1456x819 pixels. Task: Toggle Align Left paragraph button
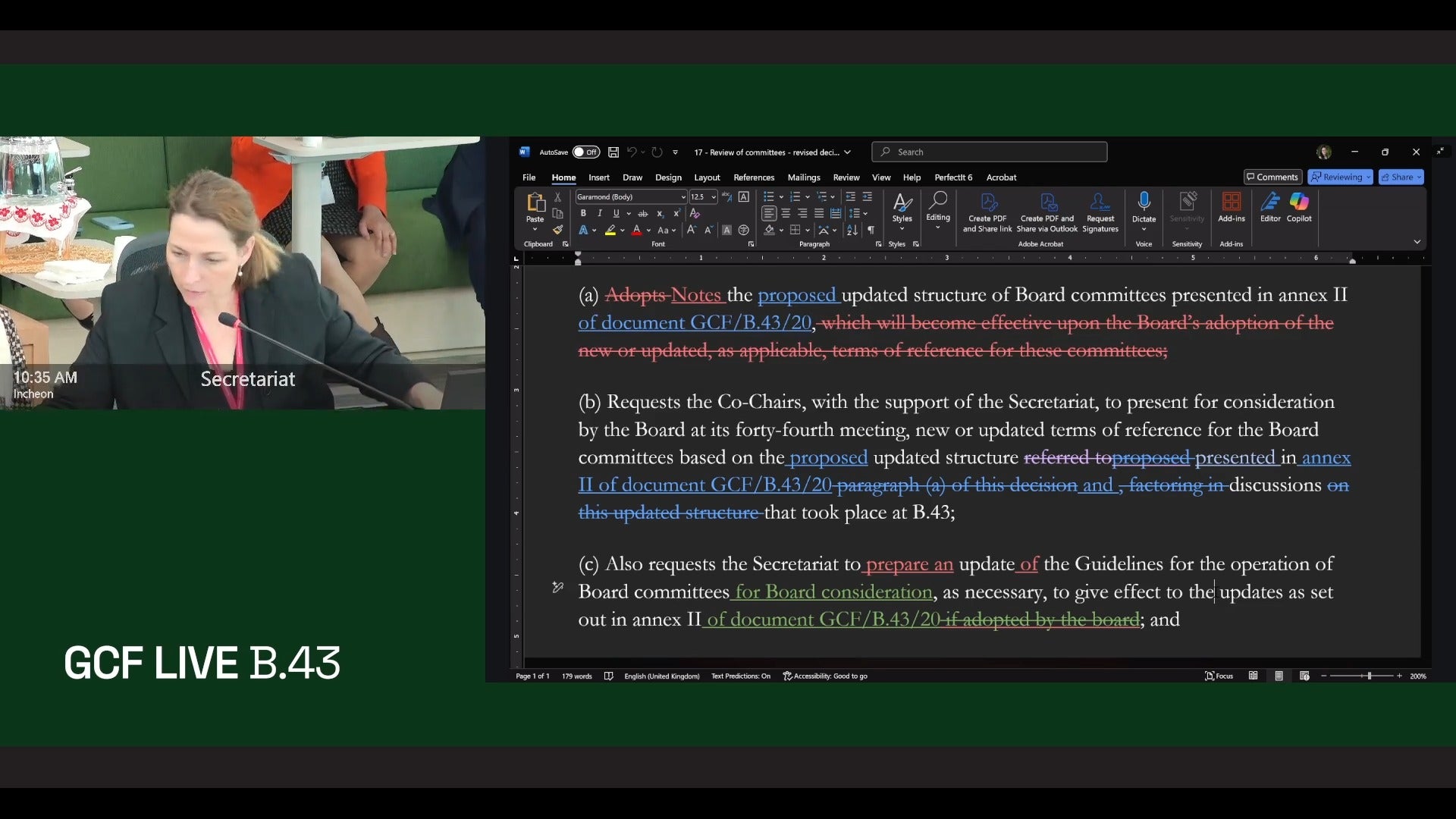(769, 213)
